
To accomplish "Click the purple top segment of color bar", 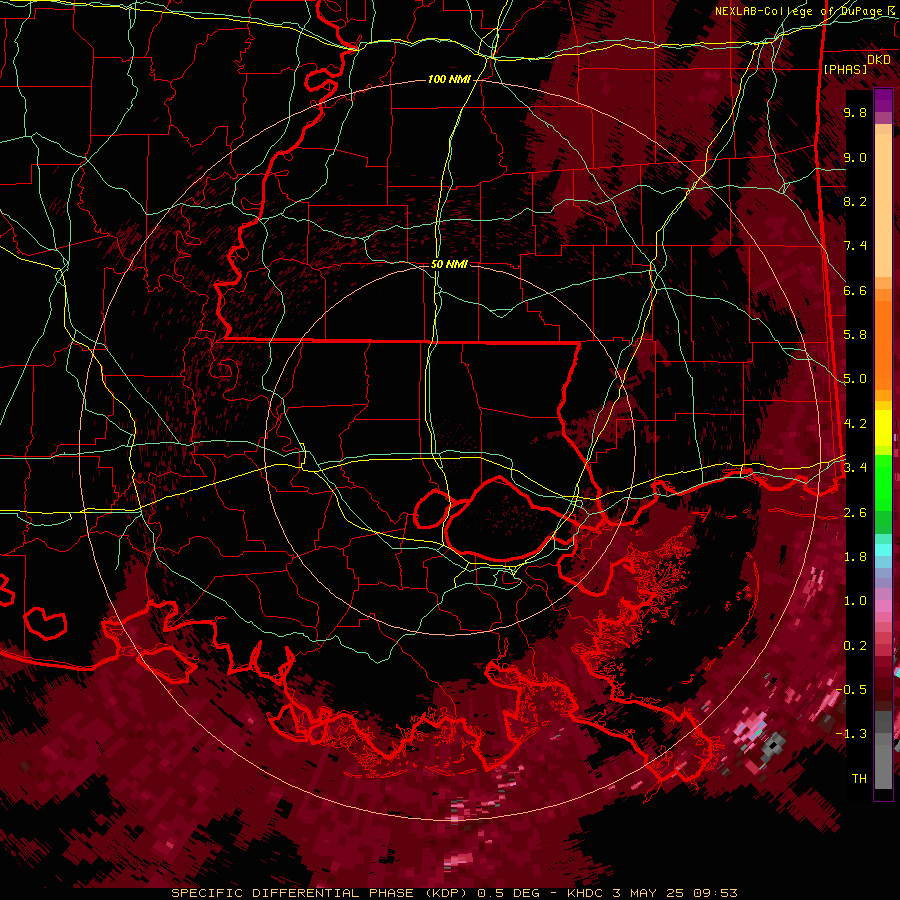I will (883, 101).
